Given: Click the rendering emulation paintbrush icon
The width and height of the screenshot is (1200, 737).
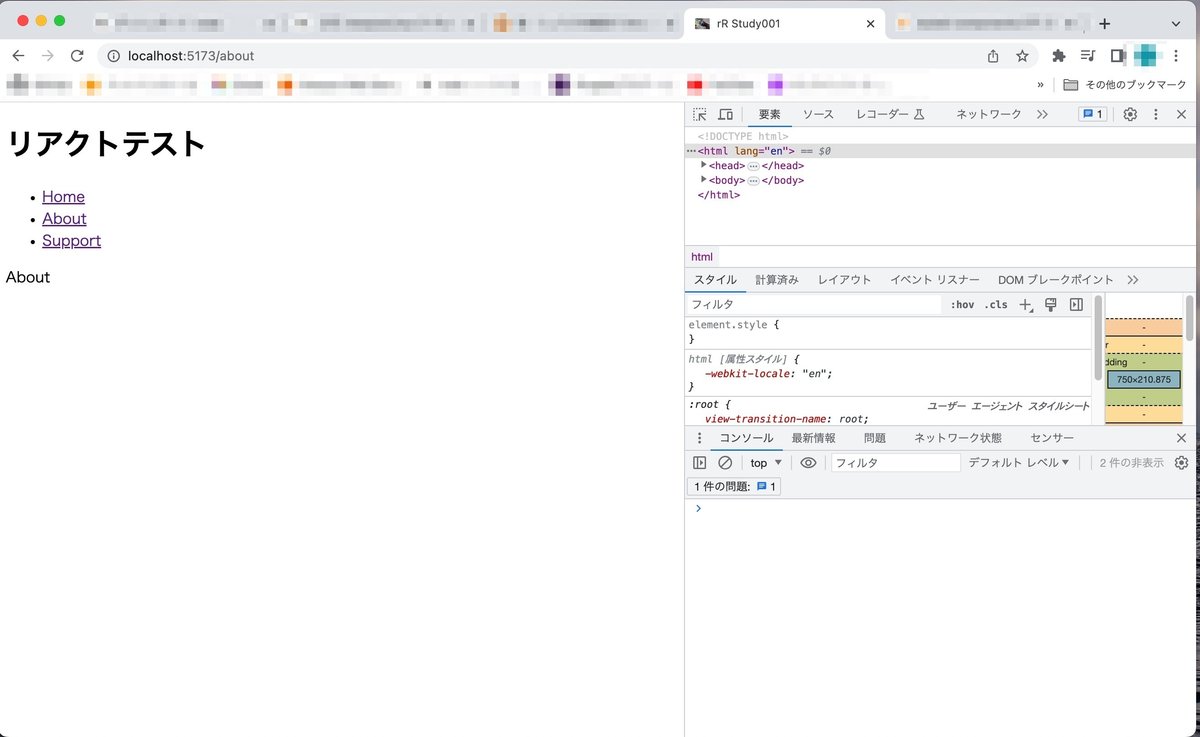Looking at the screenshot, I should click(x=1051, y=304).
